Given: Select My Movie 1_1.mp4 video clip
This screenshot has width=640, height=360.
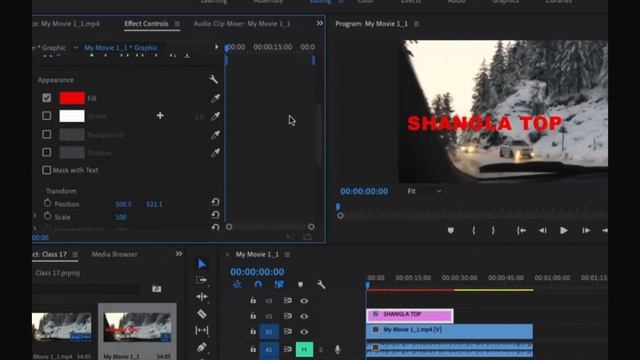Looking at the screenshot, I should pyautogui.click(x=449, y=331).
